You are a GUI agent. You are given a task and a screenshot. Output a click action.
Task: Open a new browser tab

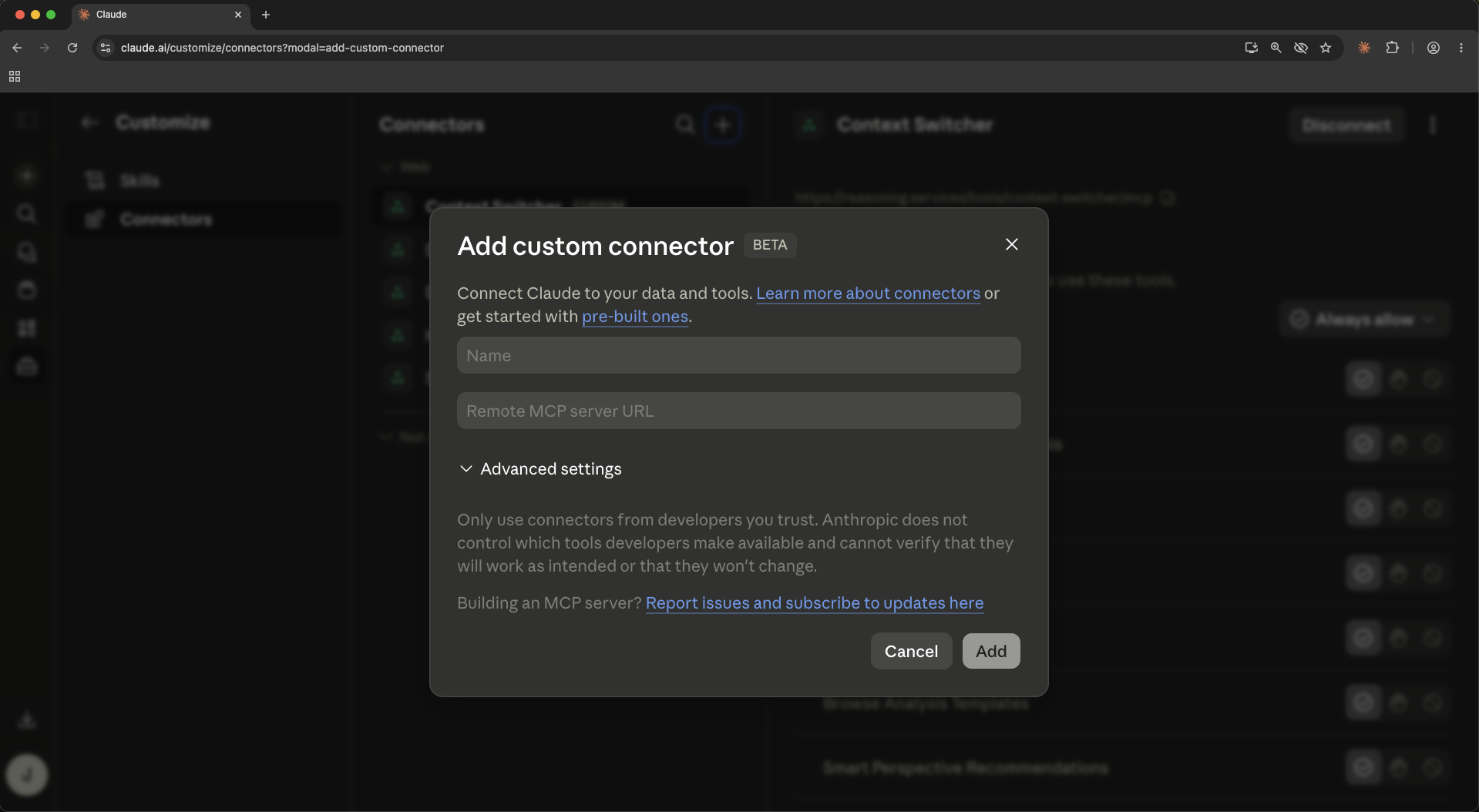266,15
